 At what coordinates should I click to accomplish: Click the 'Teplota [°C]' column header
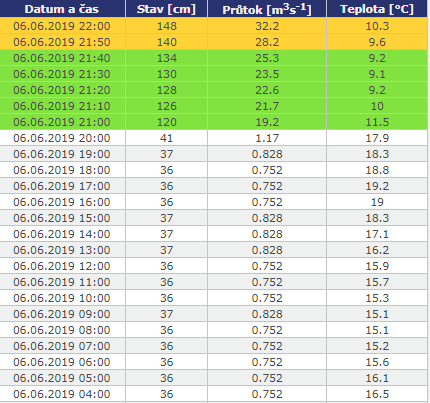pos(377,9)
